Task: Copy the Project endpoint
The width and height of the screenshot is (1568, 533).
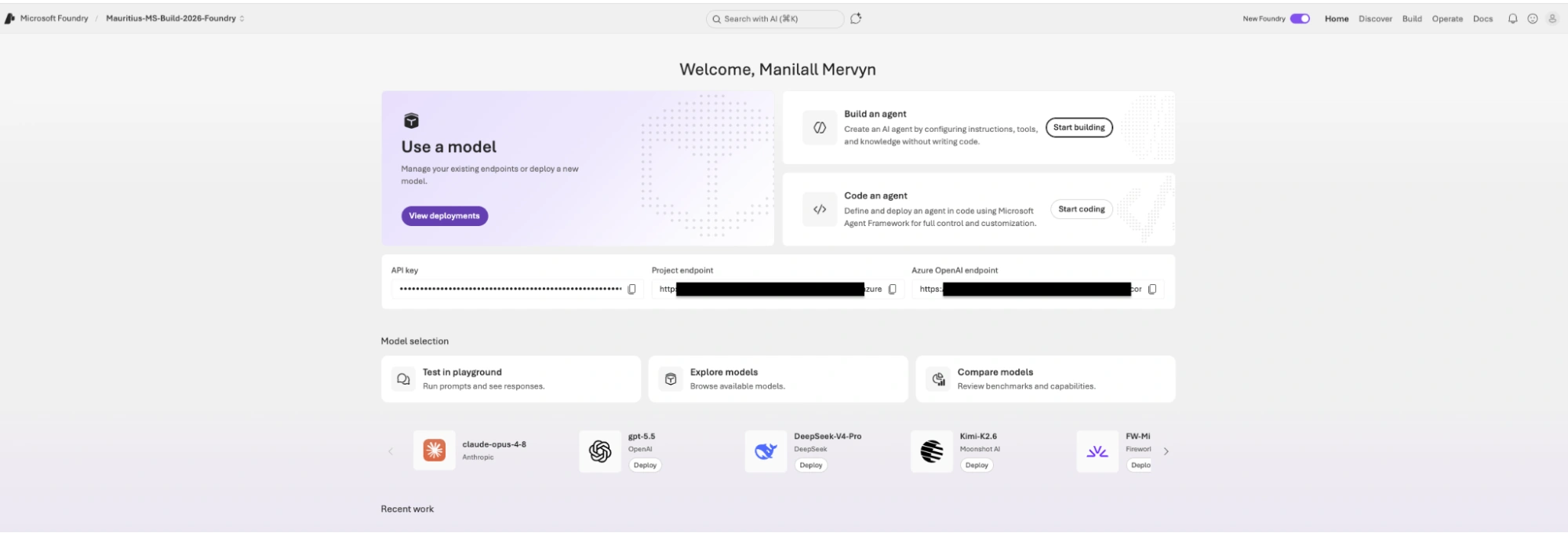Action: (x=892, y=290)
